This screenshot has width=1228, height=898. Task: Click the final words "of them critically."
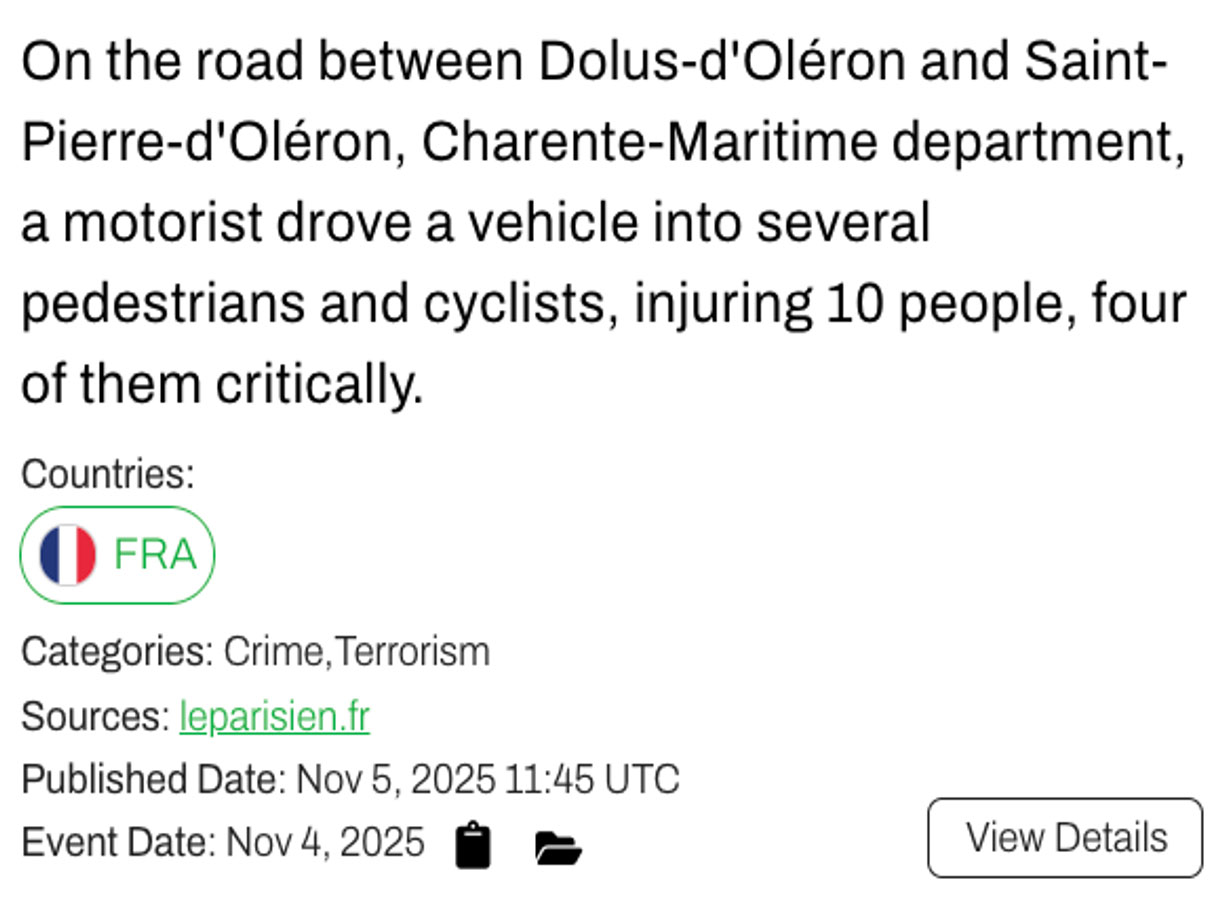coord(222,386)
